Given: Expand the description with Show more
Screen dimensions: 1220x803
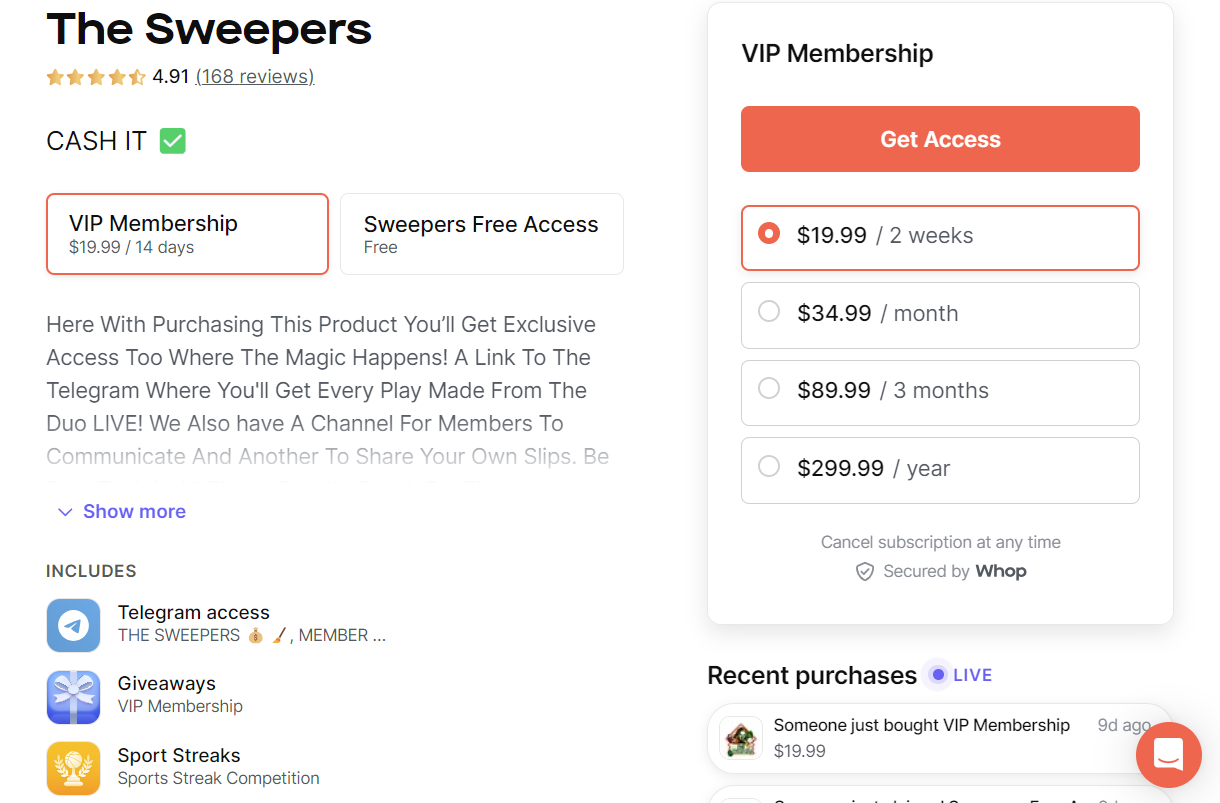Looking at the screenshot, I should click(x=134, y=511).
